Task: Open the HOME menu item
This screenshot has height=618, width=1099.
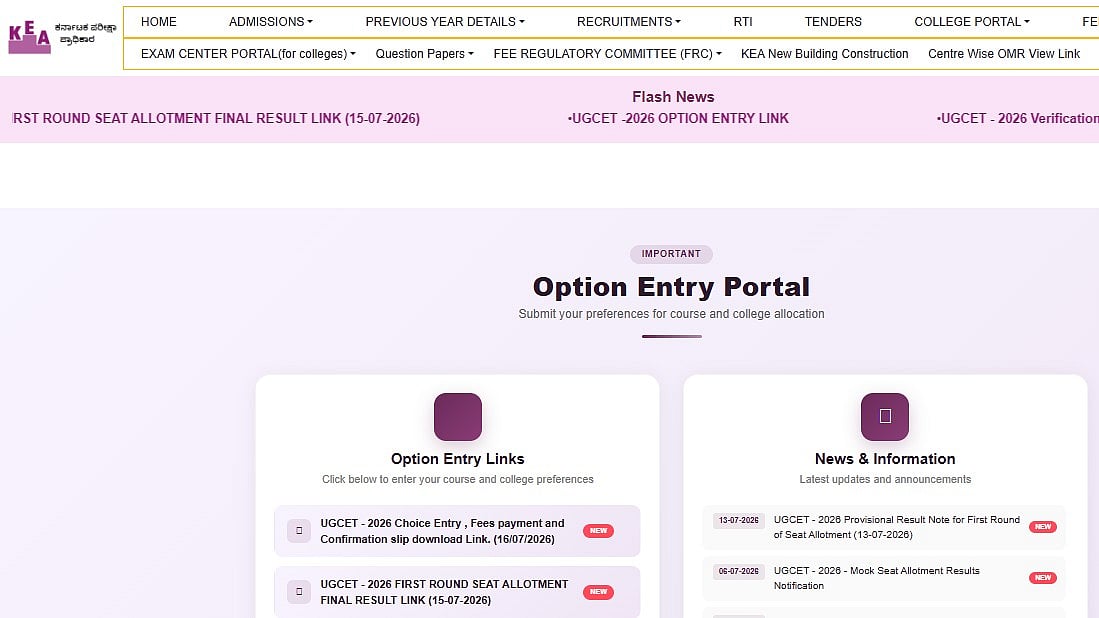Action: (x=158, y=22)
